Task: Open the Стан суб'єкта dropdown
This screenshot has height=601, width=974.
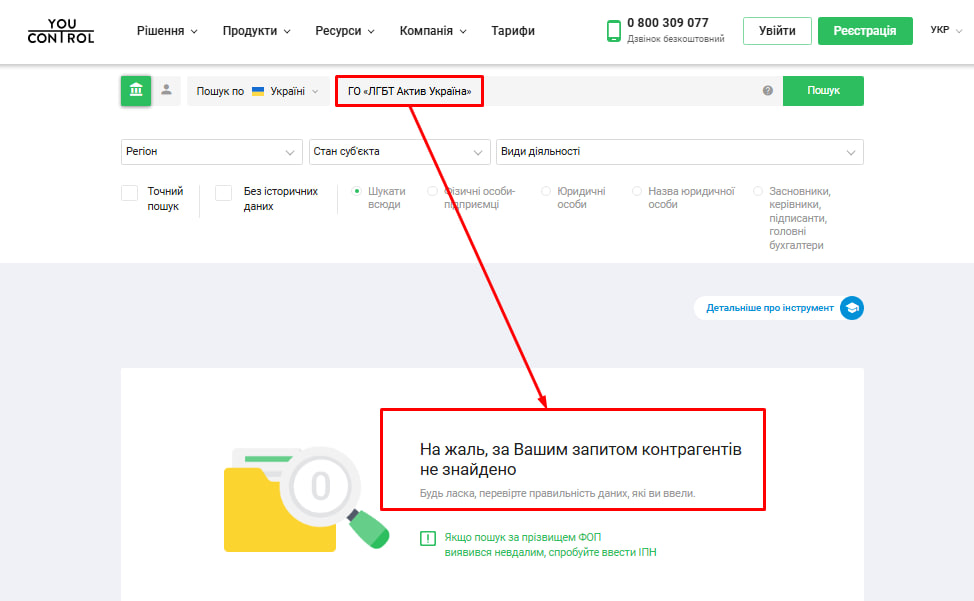Action: [399, 152]
